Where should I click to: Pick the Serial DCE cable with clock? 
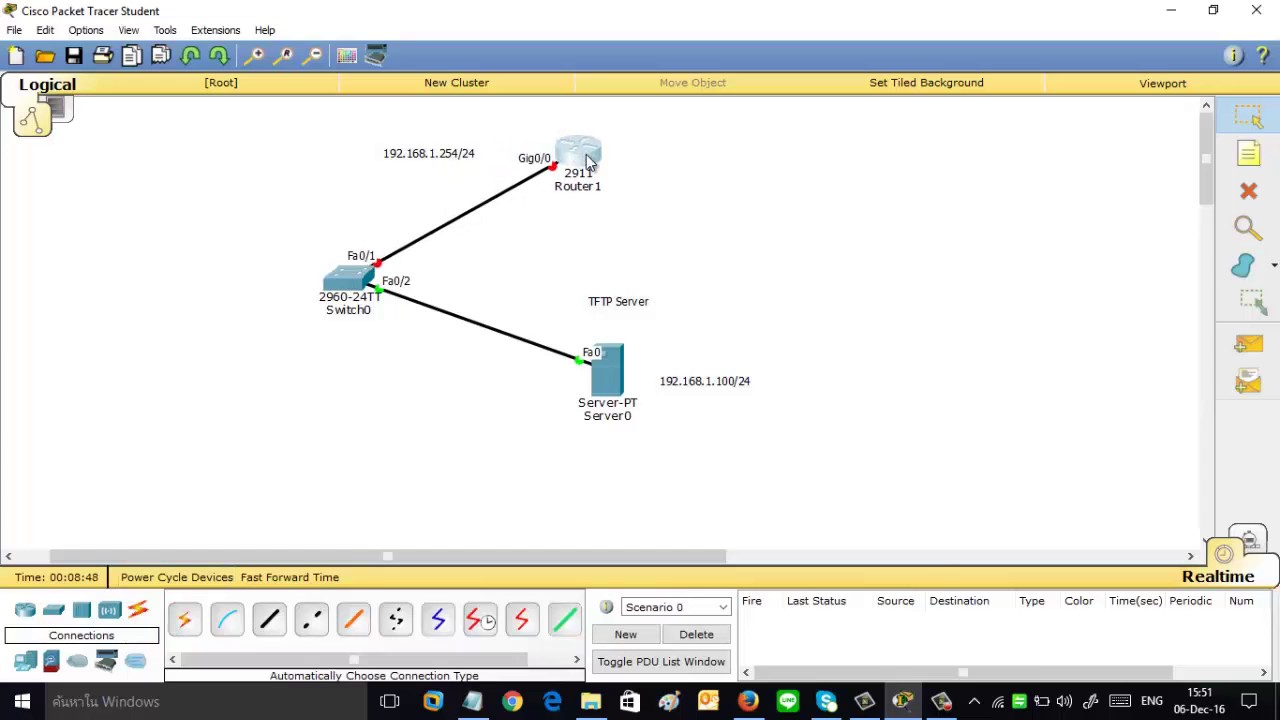click(x=480, y=620)
